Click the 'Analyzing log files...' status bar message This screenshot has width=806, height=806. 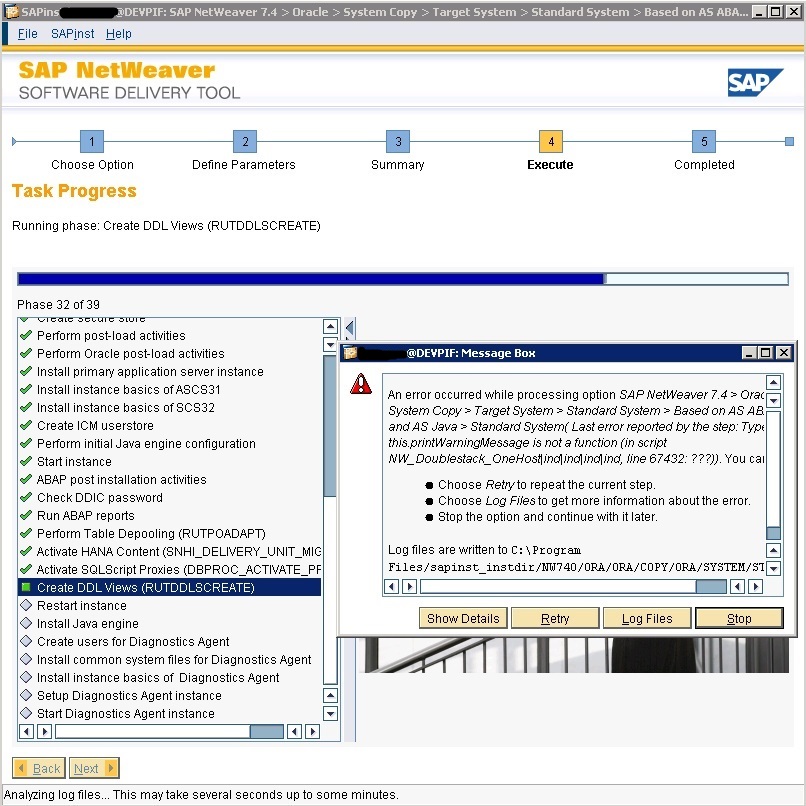click(x=201, y=795)
